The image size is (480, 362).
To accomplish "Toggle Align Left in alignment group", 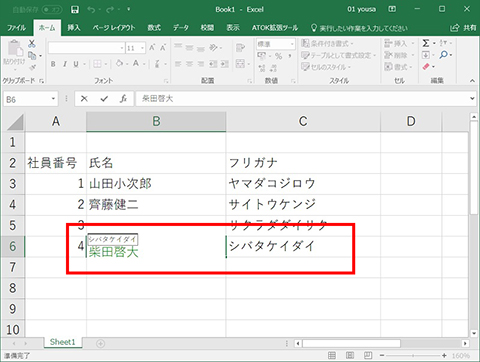I will 178,63.
